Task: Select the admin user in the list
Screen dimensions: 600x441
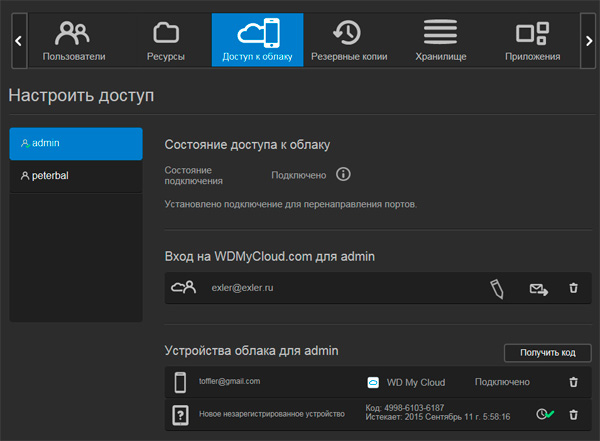Action: [76, 144]
